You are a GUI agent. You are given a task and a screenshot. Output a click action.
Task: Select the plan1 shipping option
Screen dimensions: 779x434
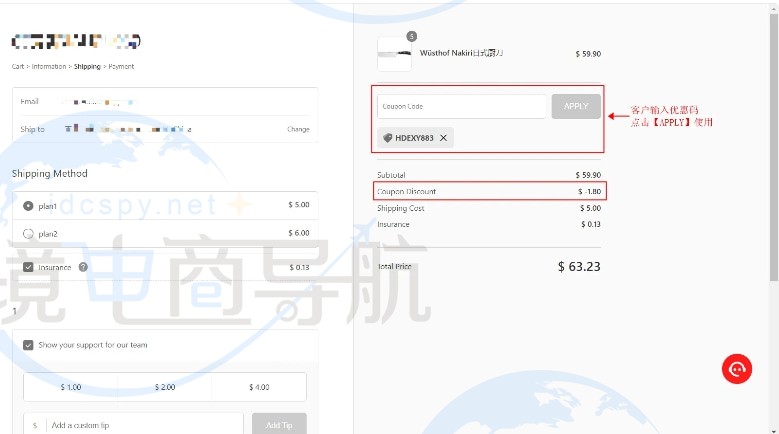coord(28,206)
